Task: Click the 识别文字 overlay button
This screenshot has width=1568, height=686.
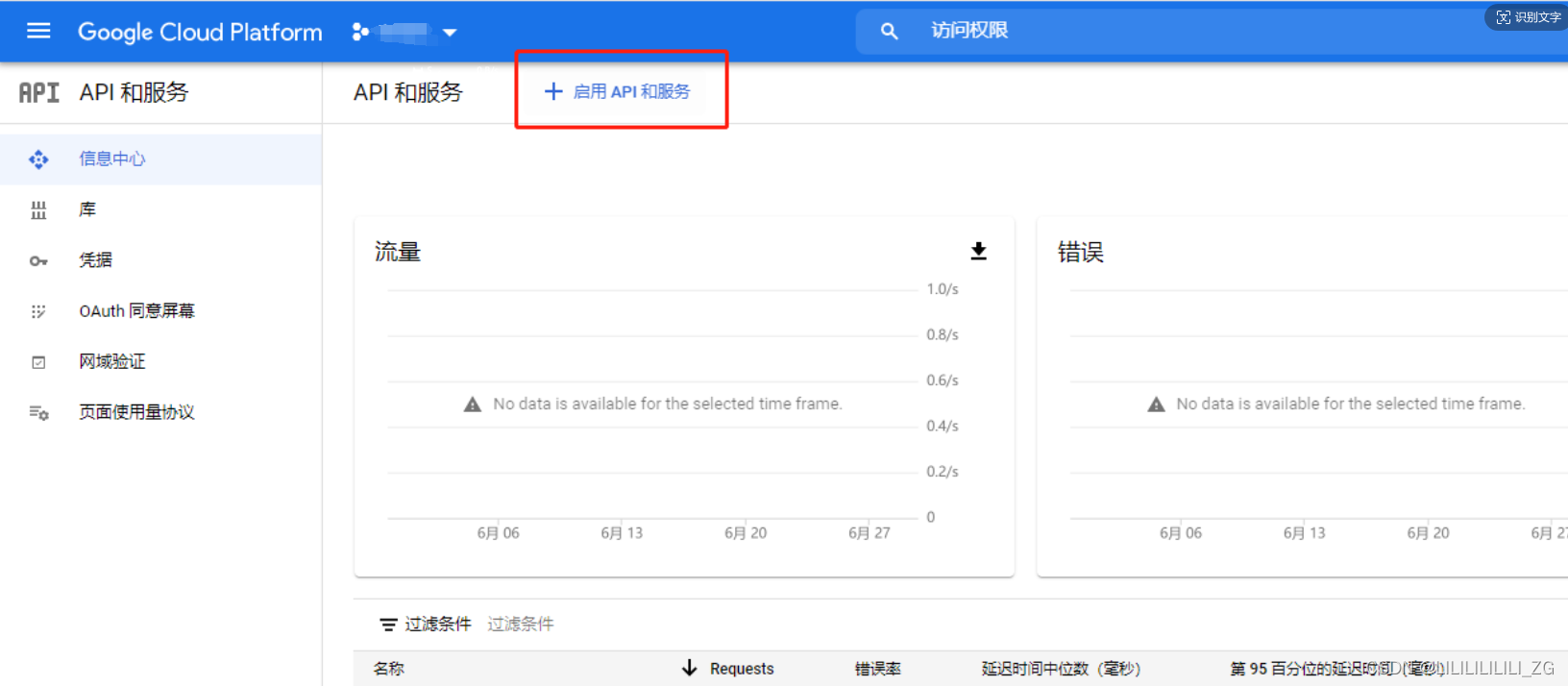Action: pos(1528,17)
